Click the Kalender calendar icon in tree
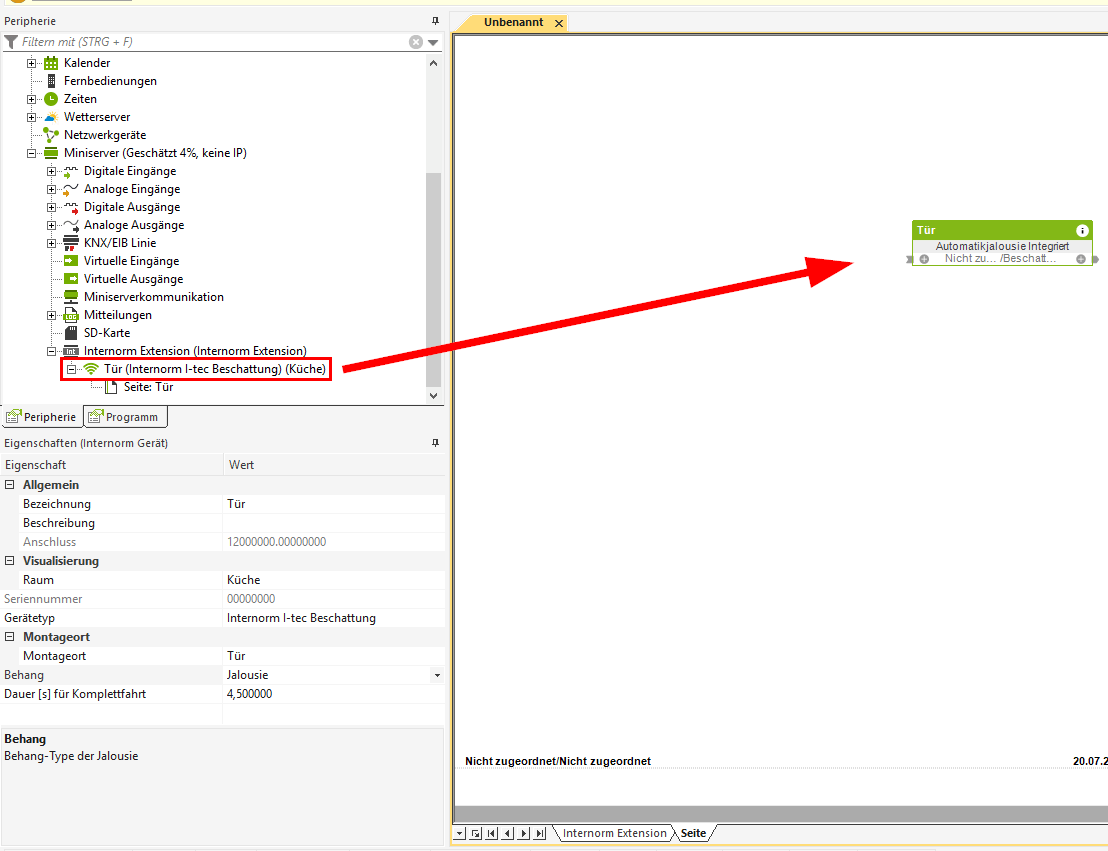Viewport: 1108px width, 851px height. (51, 63)
